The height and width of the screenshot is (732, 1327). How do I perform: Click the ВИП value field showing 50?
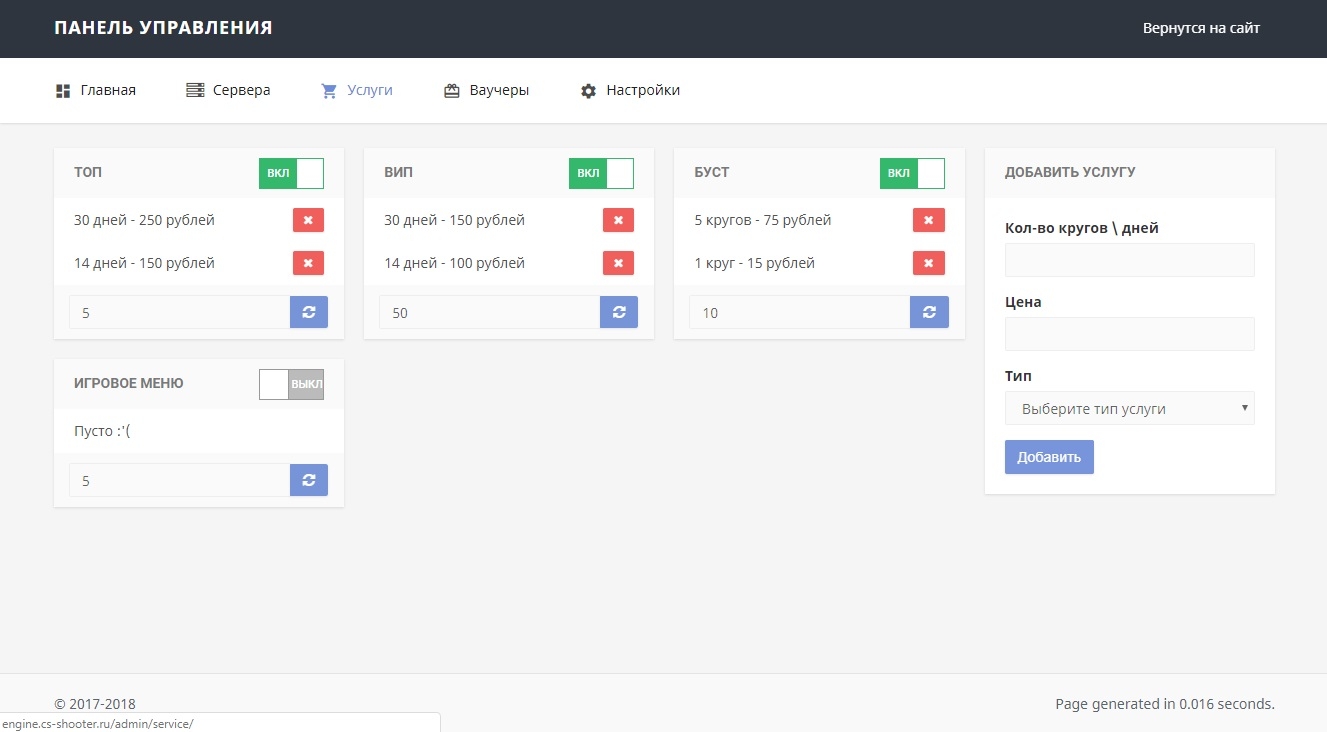pos(490,312)
